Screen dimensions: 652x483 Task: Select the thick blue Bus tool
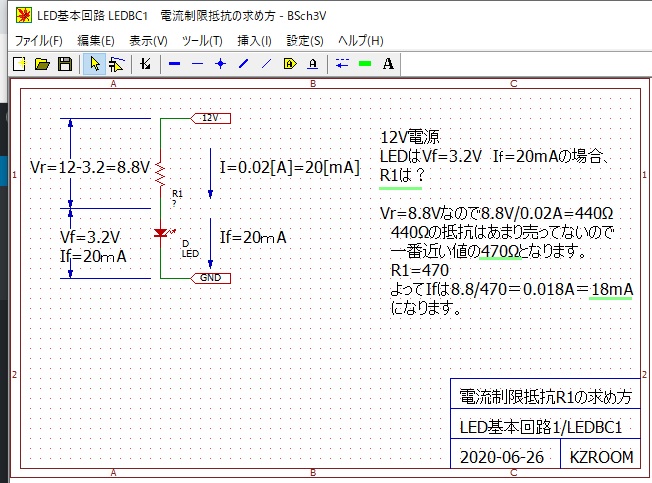coord(174,64)
